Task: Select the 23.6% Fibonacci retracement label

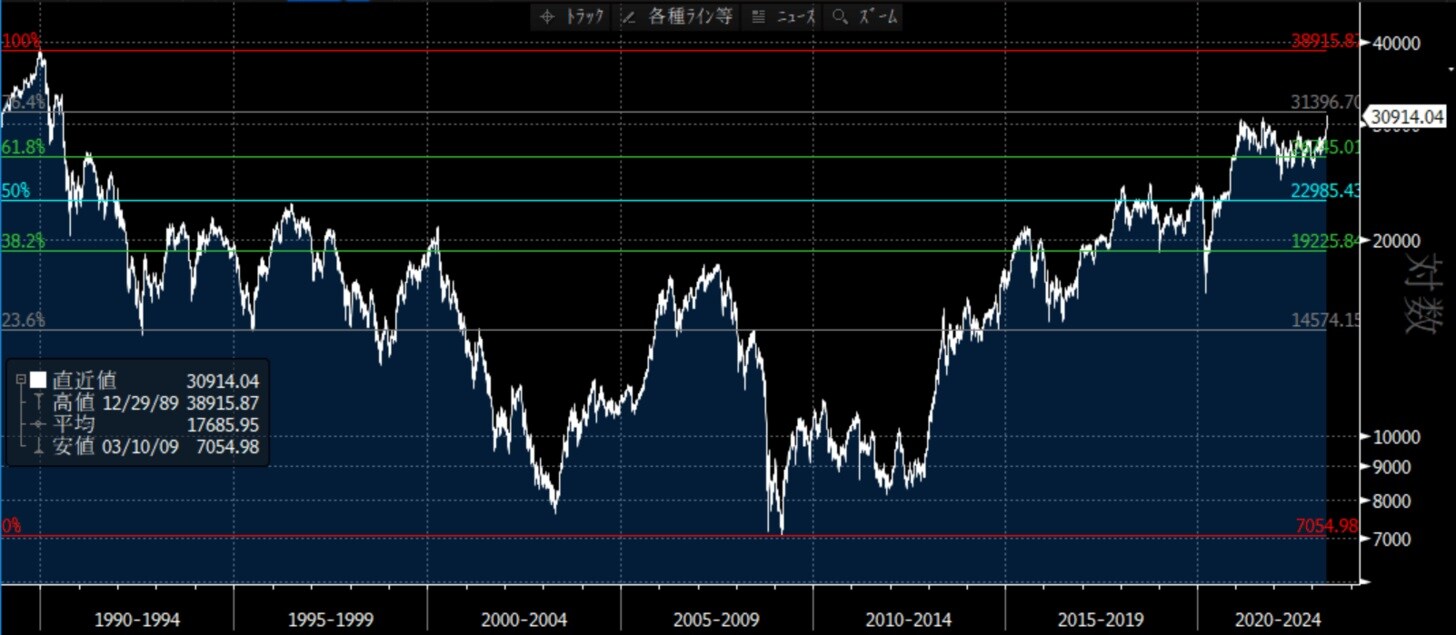Action: pos(23,320)
